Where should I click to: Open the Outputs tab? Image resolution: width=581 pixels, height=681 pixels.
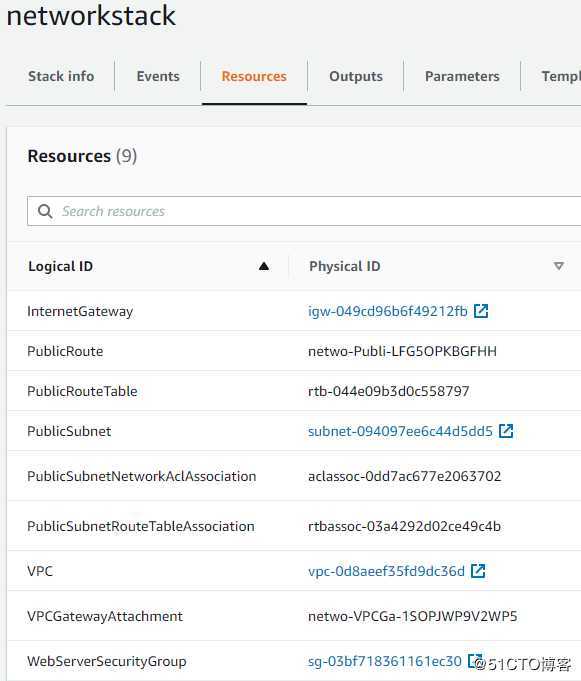coord(356,76)
